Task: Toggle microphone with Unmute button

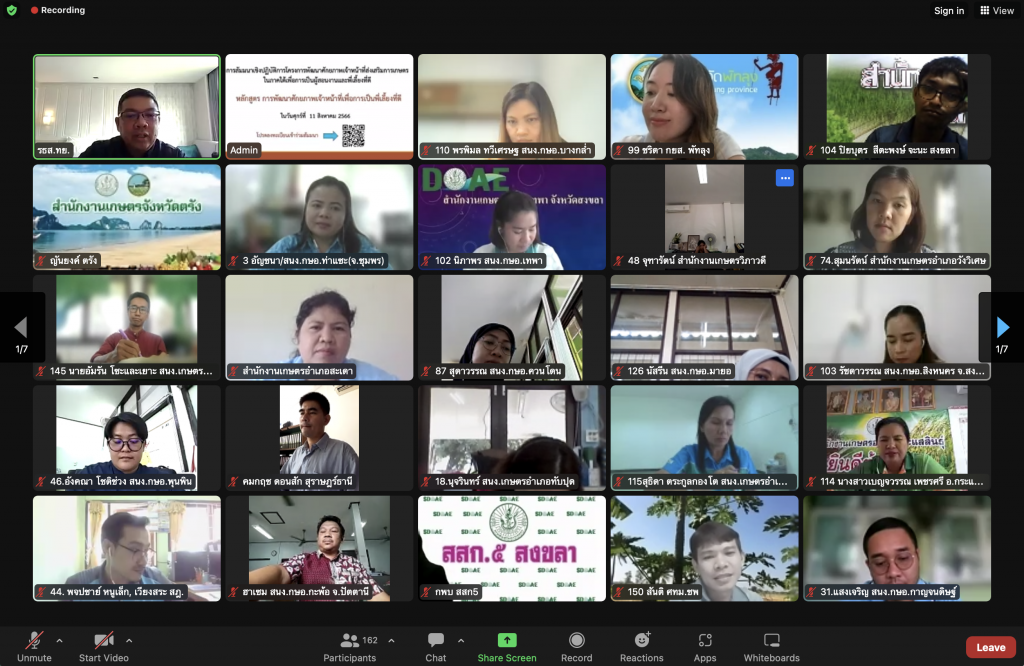Action: coord(34,641)
